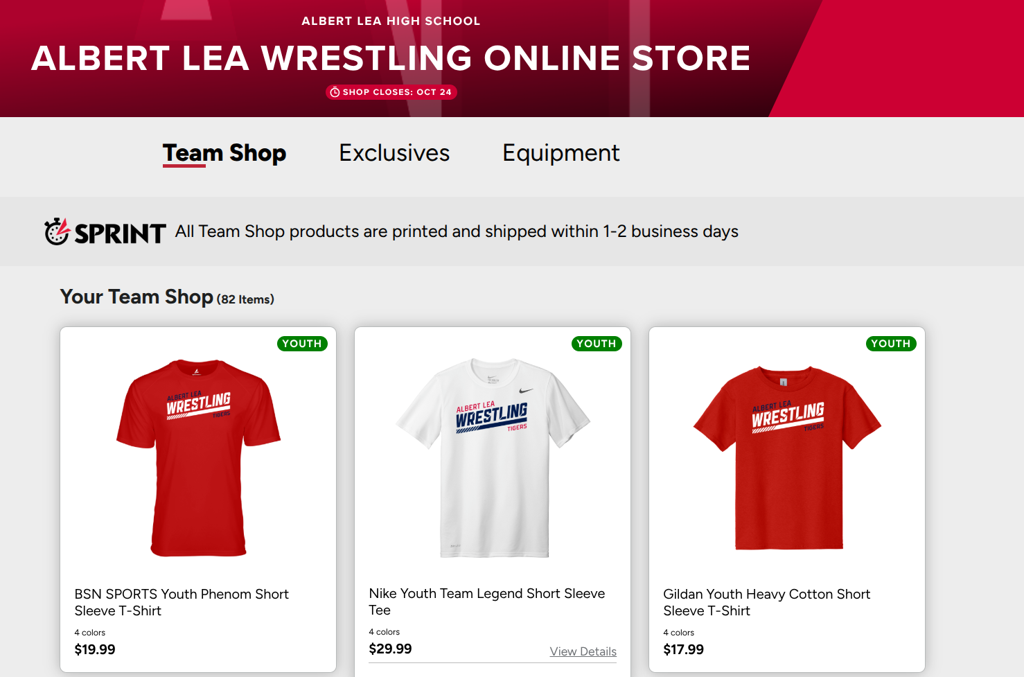Image resolution: width=1024 pixels, height=677 pixels.
Task: Click the YOUTH badge on Gildan shirt
Action: pos(890,343)
